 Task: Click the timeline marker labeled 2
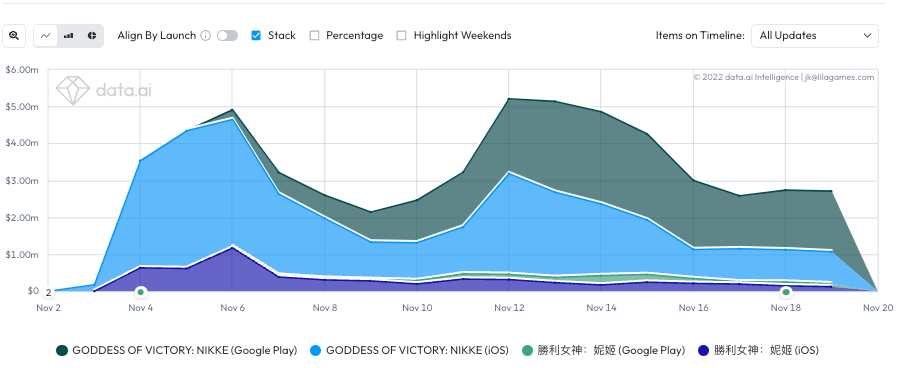pyautogui.click(x=49, y=292)
